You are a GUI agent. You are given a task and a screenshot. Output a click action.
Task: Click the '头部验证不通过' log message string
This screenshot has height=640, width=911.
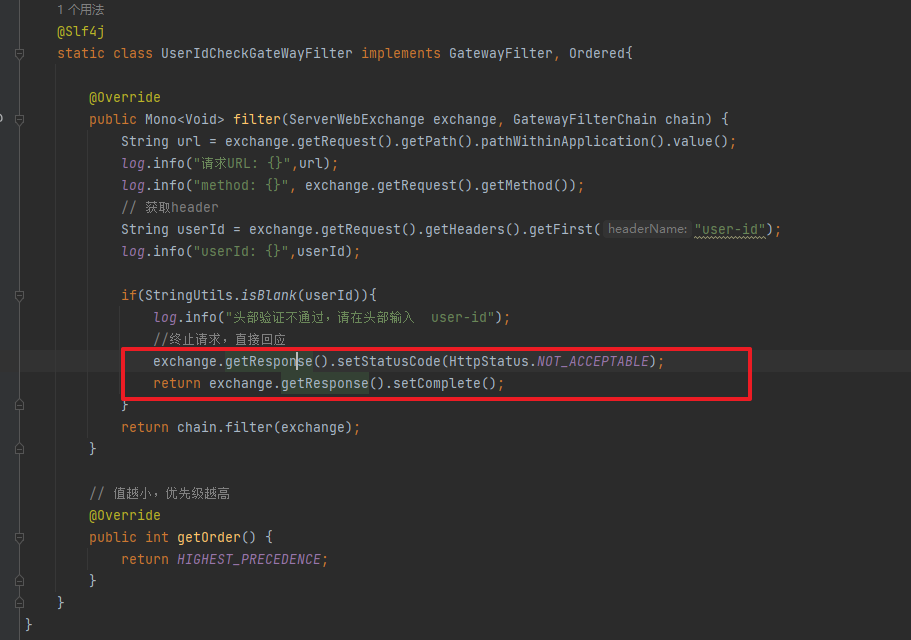(x=360, y=318)
